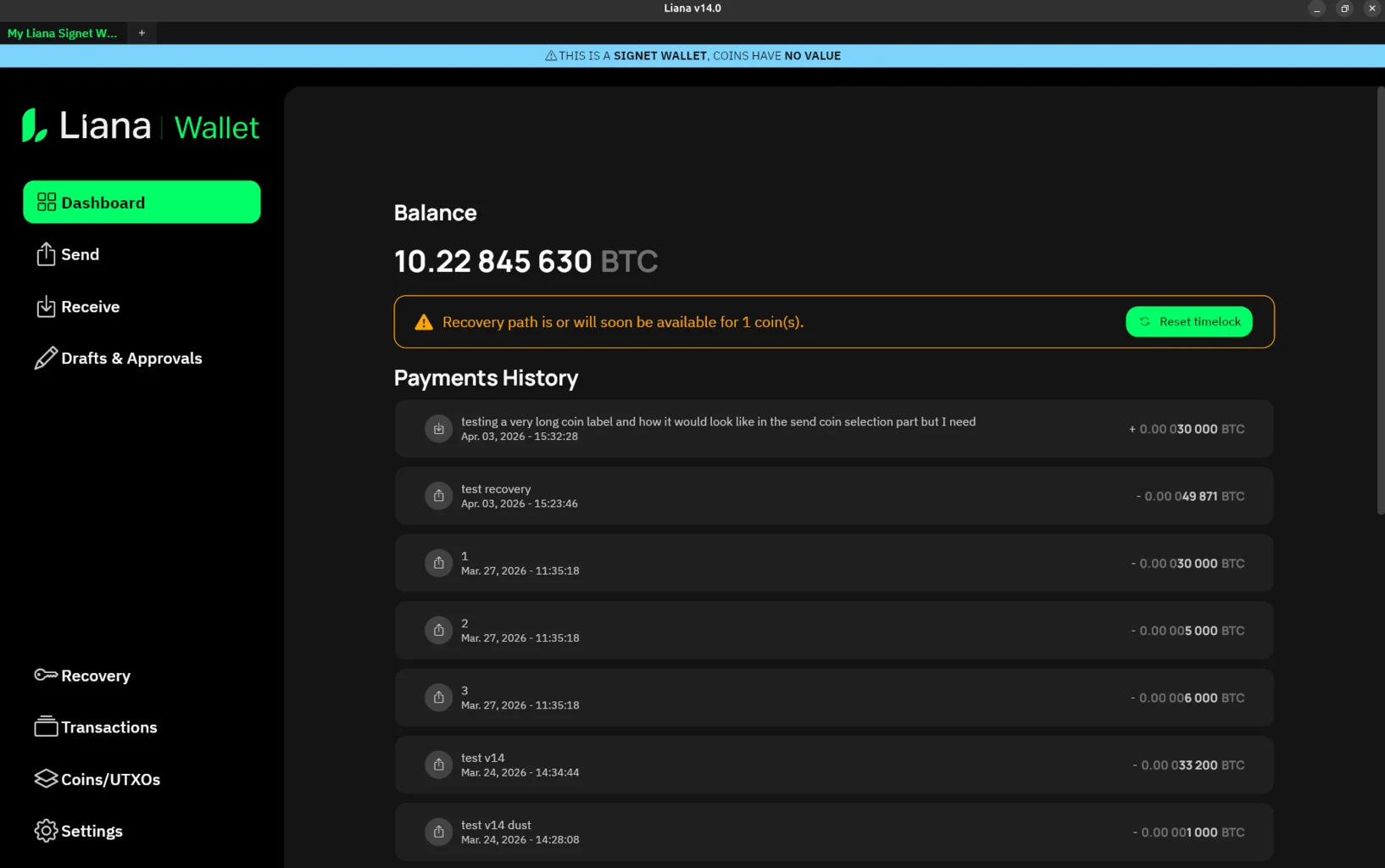Image resolution: width=1385 pixels, height=868 pixels.
Task: Open the Dashboard section
Action: pyautogui.click(x=142, y=202)
